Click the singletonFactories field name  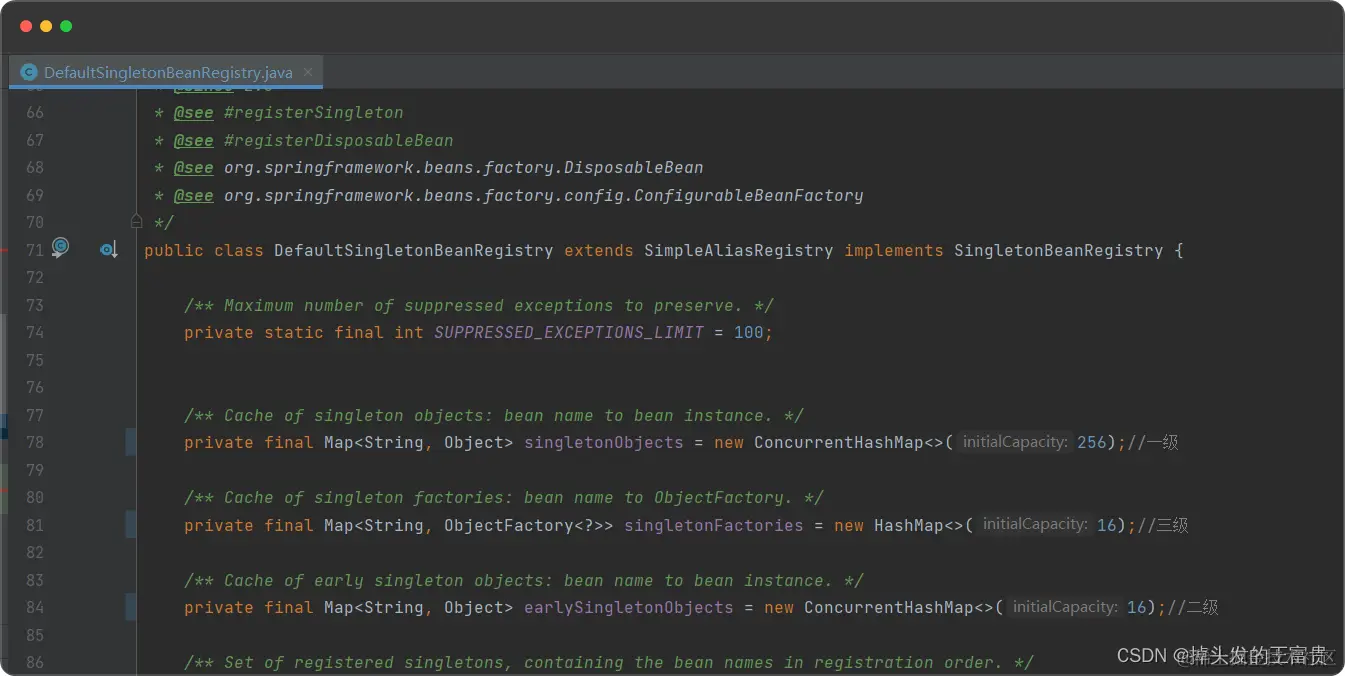[713, 525]
